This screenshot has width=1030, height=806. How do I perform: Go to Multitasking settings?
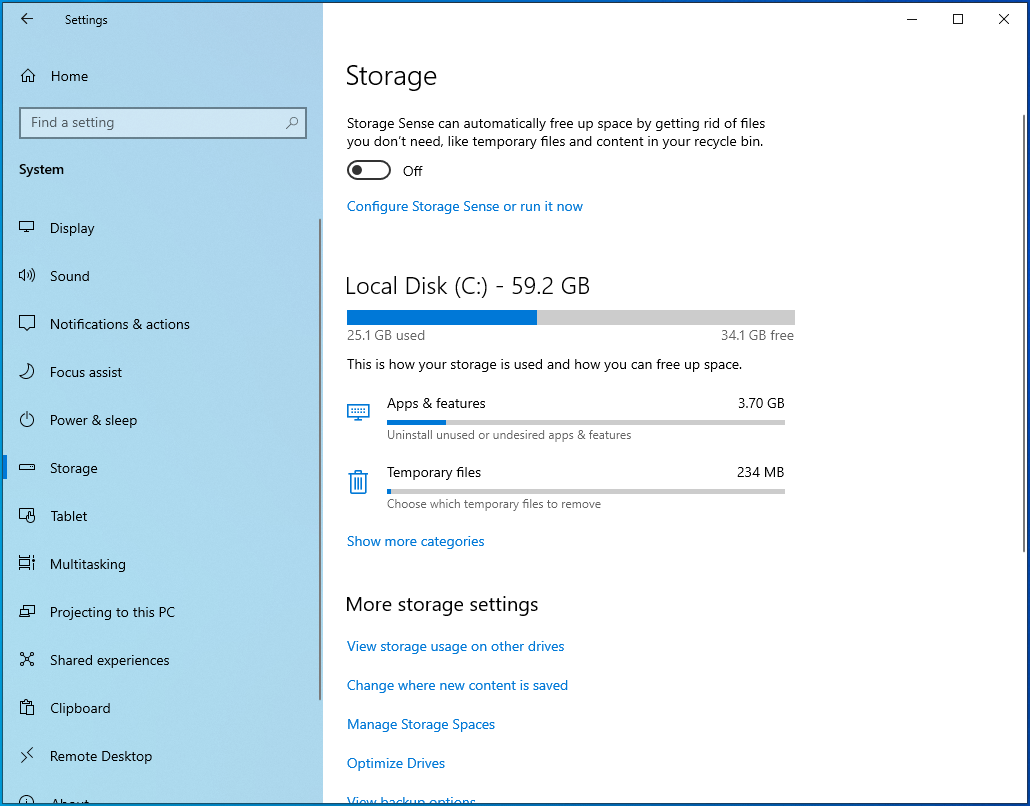(x=88, y=564)
